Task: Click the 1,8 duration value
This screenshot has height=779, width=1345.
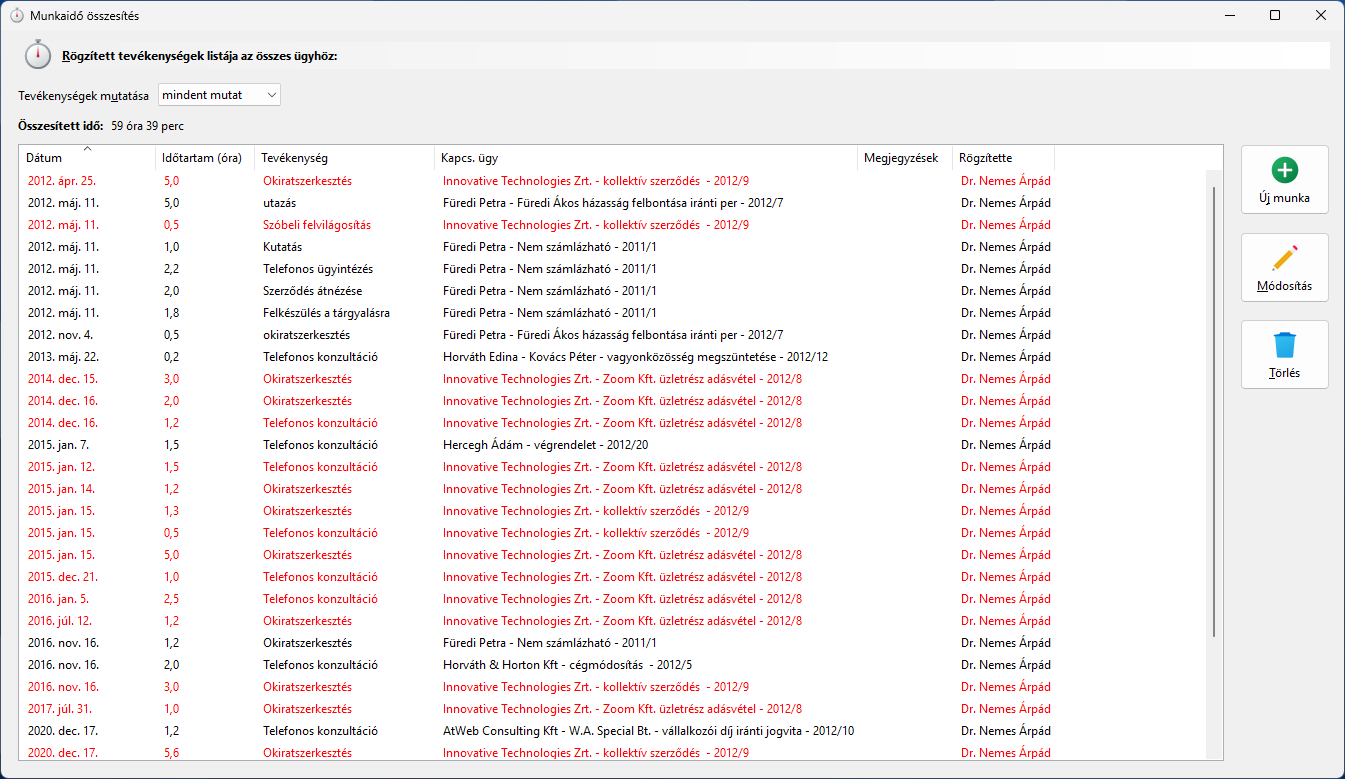Action: tap(171, 313)
